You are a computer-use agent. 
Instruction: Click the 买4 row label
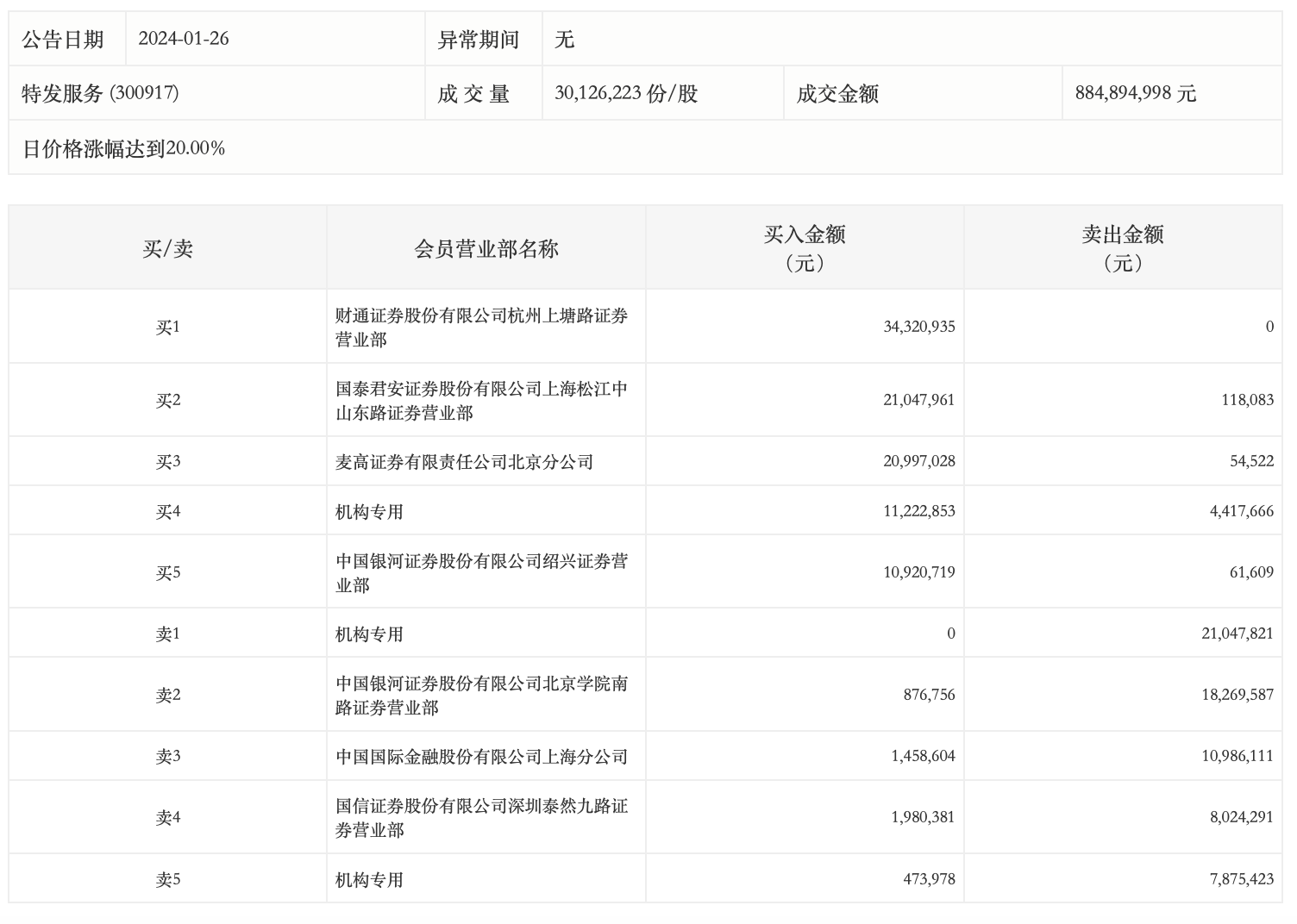click(x=167, y=511)
